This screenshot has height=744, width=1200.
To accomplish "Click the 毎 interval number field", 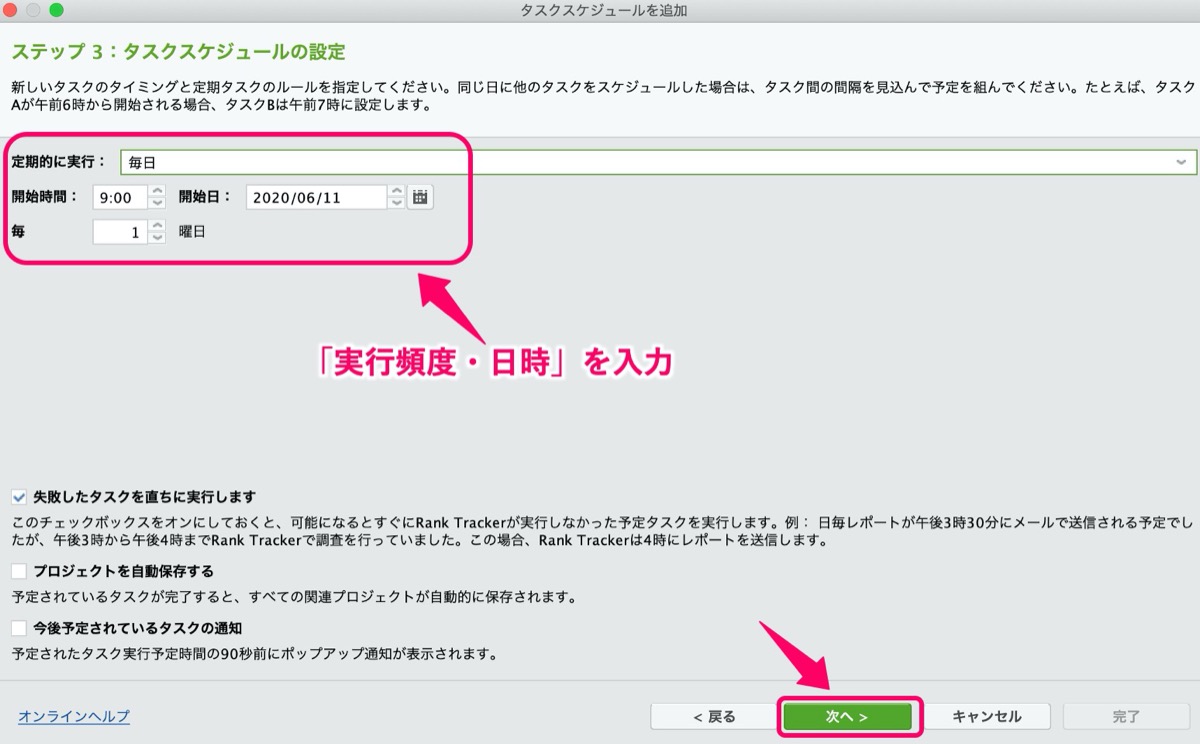I will [x=120, y=232].
